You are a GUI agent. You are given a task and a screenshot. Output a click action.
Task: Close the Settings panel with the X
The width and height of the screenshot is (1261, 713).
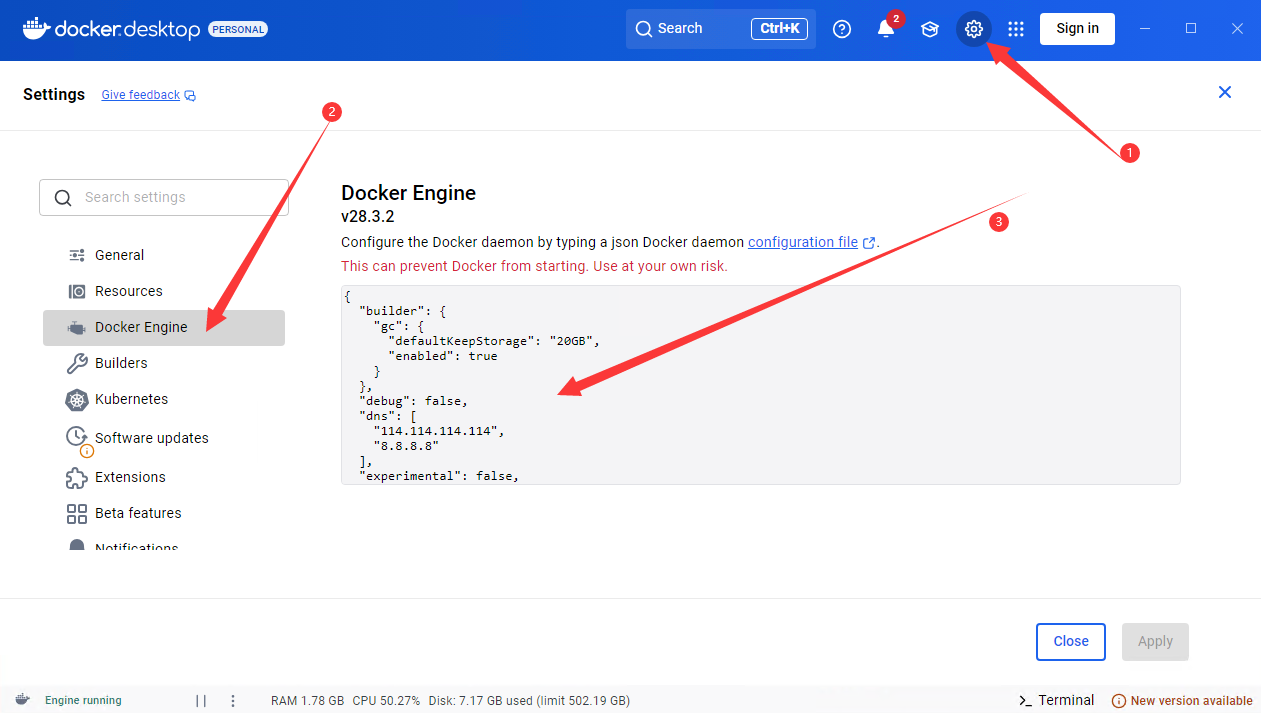click(1225, 92)
